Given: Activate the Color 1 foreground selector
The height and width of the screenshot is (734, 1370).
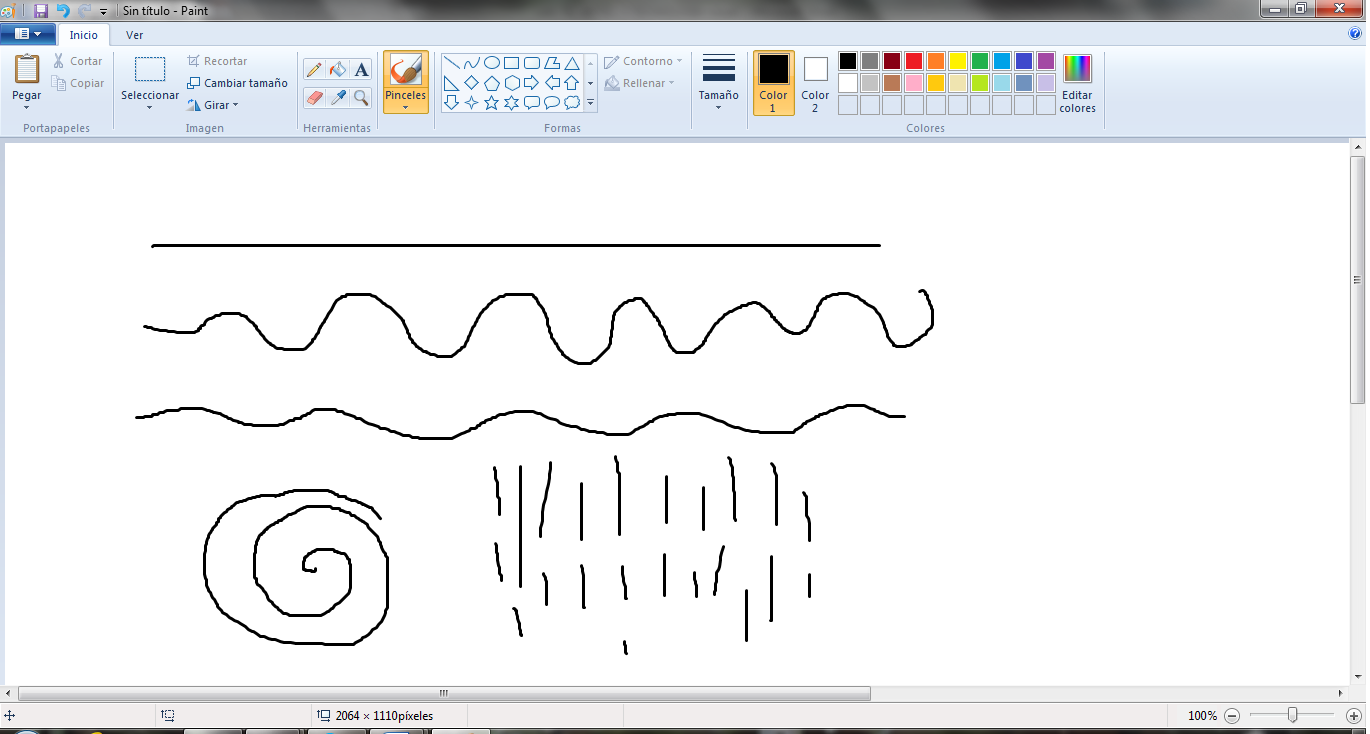Looking at the screenshot, I should 773,83.
